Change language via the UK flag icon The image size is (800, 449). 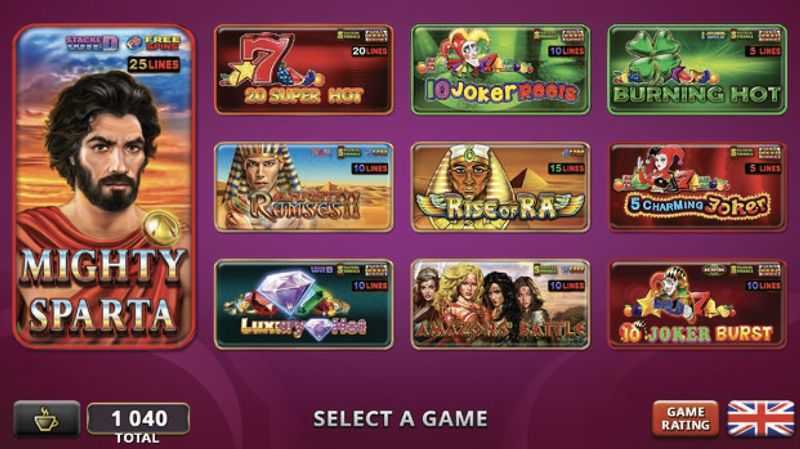(761, 418)
